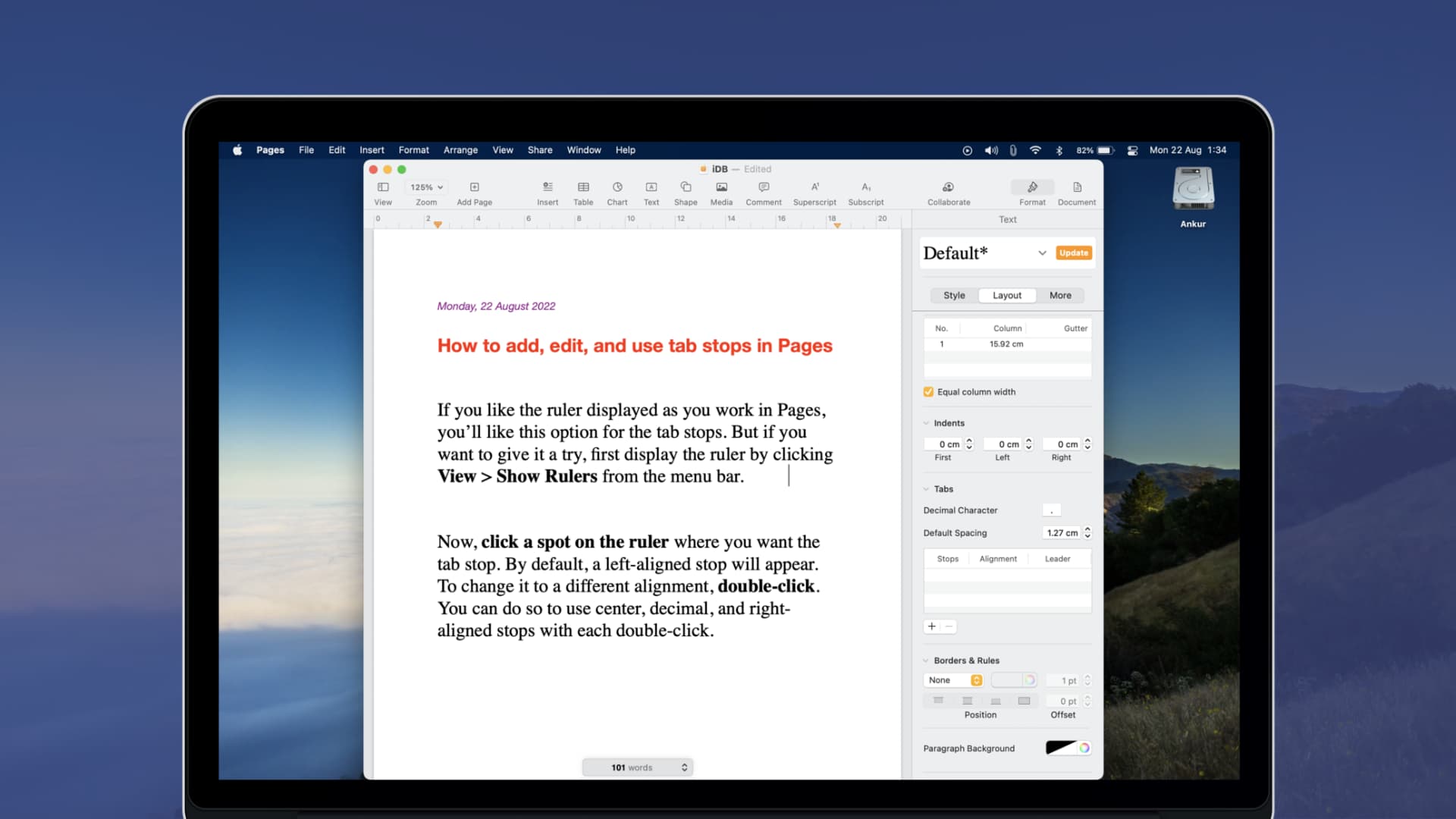Click the Default Spacing 1.27 cm field
The height and width of the screenshot is (819, 1456).
(1062, 532)
